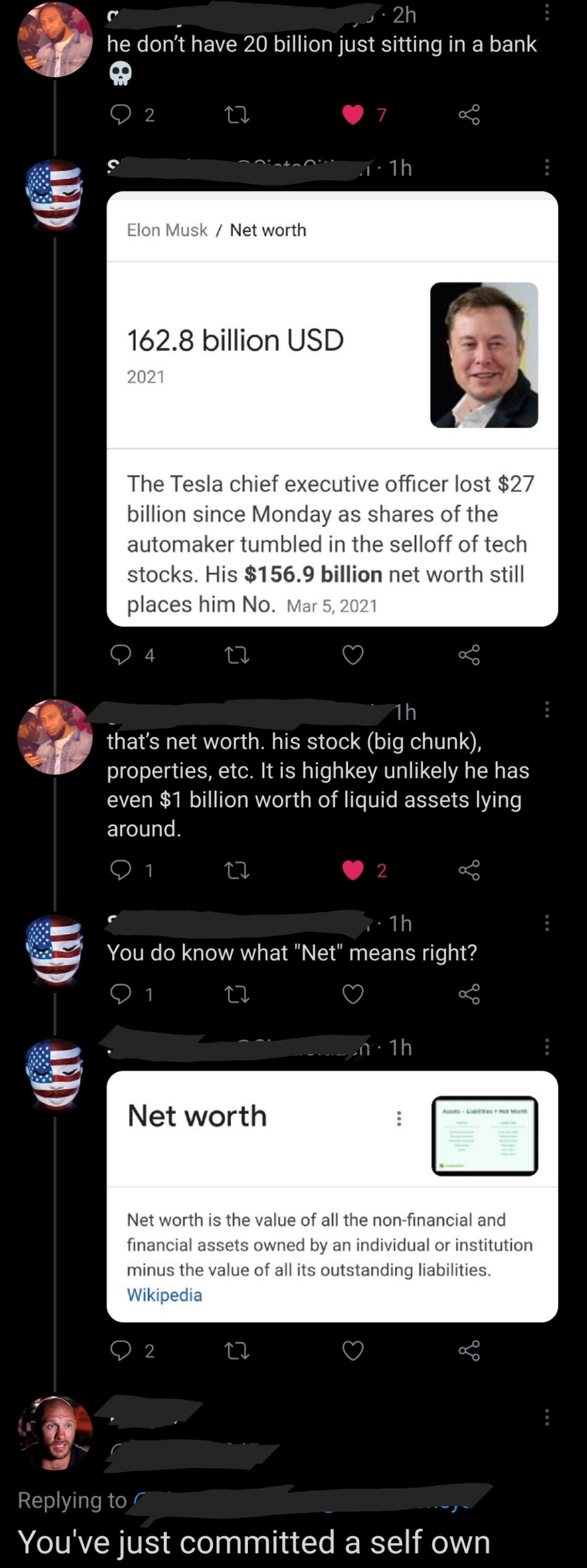Reply to the Elon Musk net worth tweet
The height and width of the screenshot is (1568, 587).
coord(121,655)
